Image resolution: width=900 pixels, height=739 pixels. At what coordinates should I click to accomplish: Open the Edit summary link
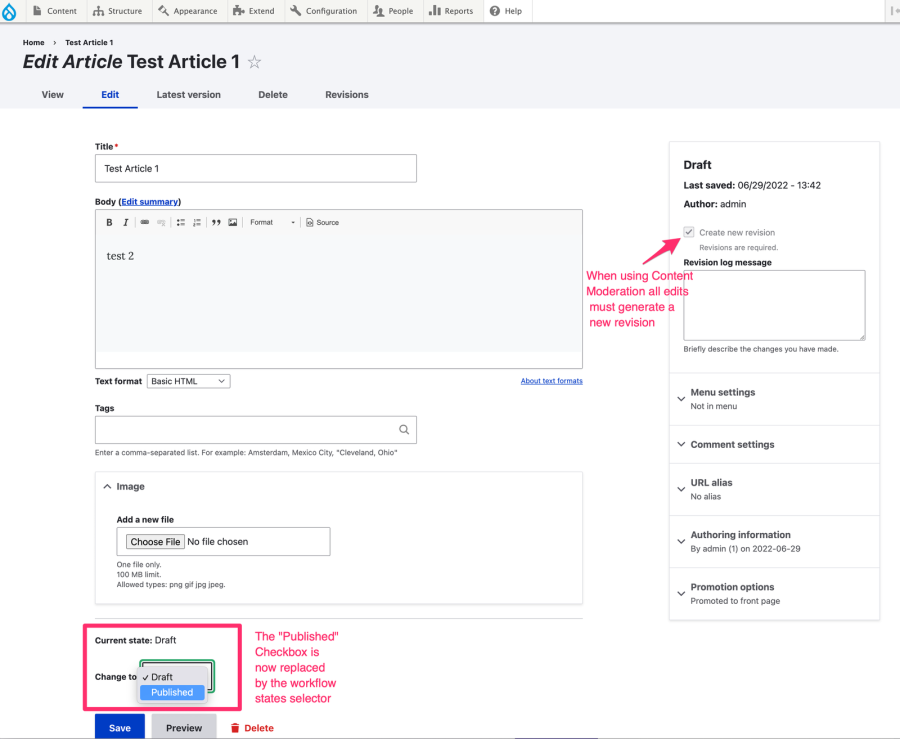(150, 202)
